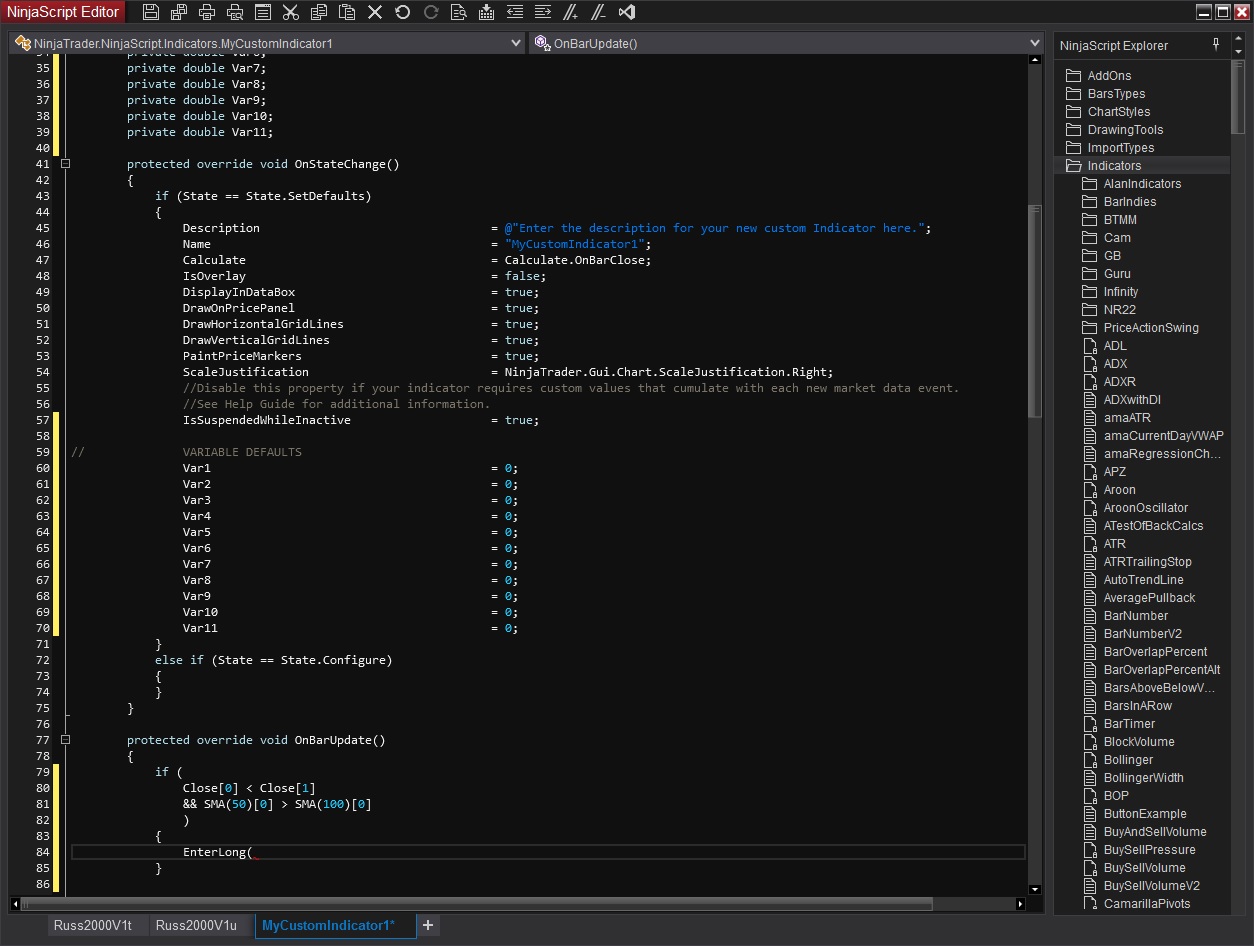Select the MyCustomIndicator1* tab

(335, 926)
